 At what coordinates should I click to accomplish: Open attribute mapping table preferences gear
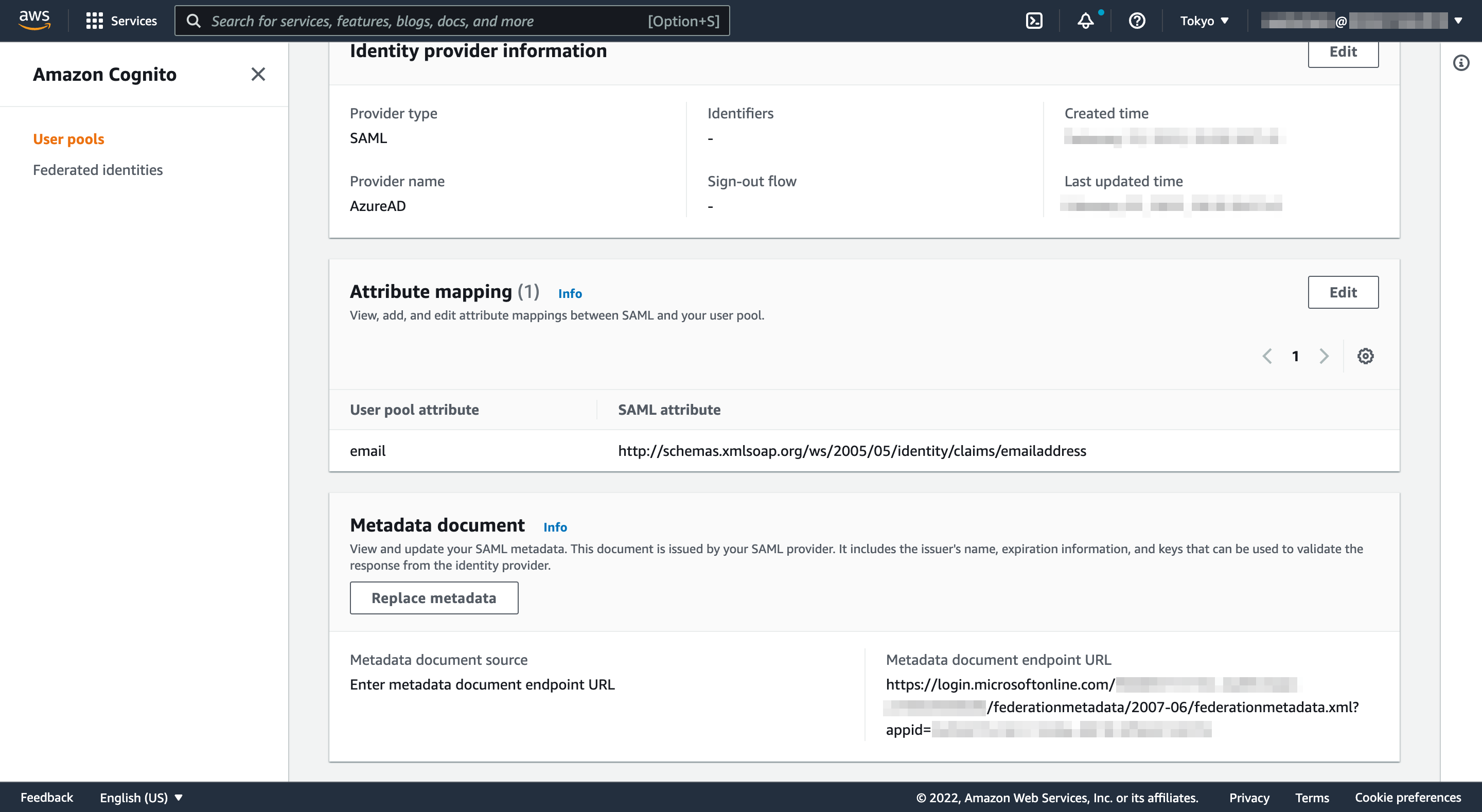[x=1365, y=356]
